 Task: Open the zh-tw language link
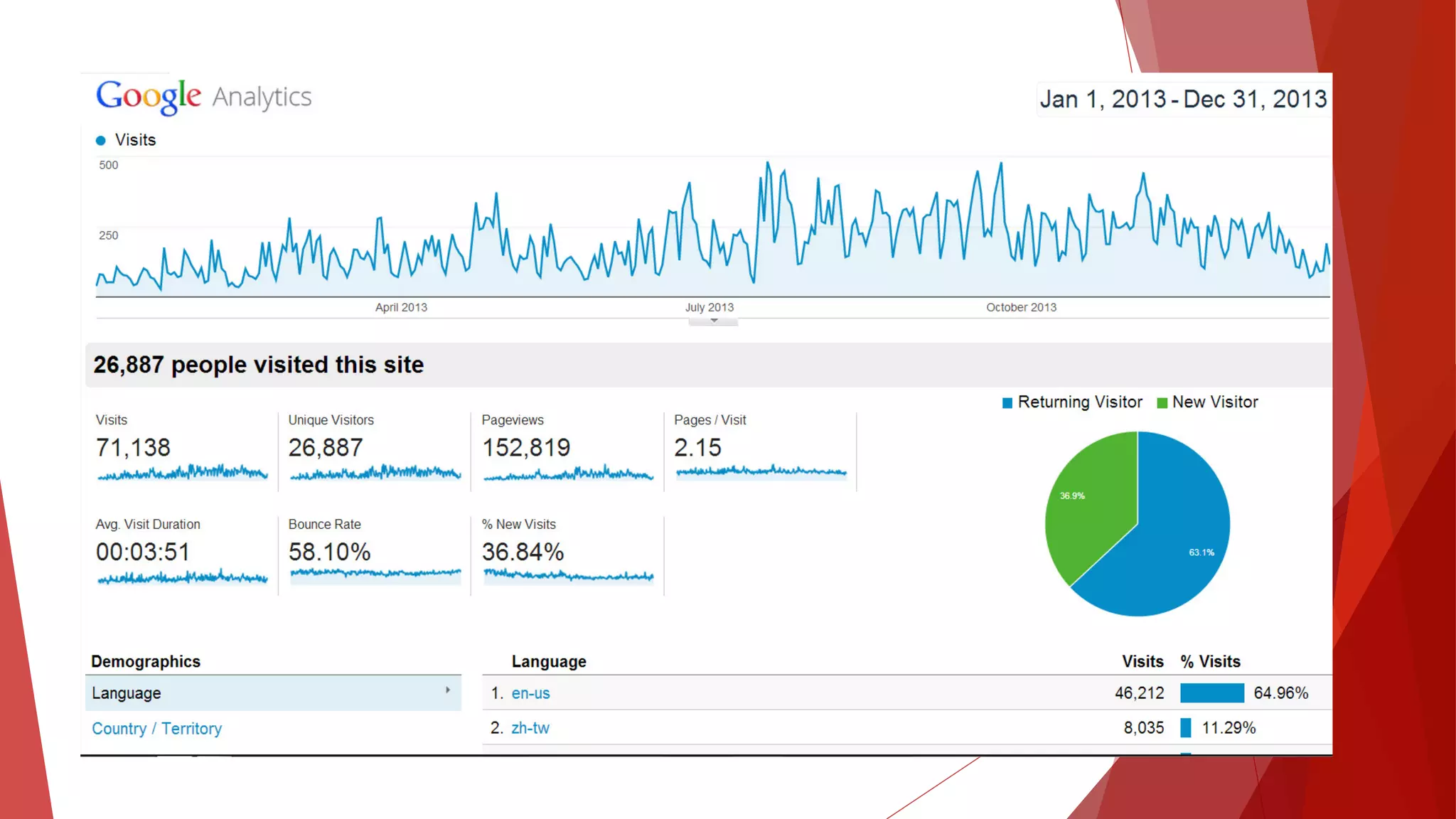530,728
